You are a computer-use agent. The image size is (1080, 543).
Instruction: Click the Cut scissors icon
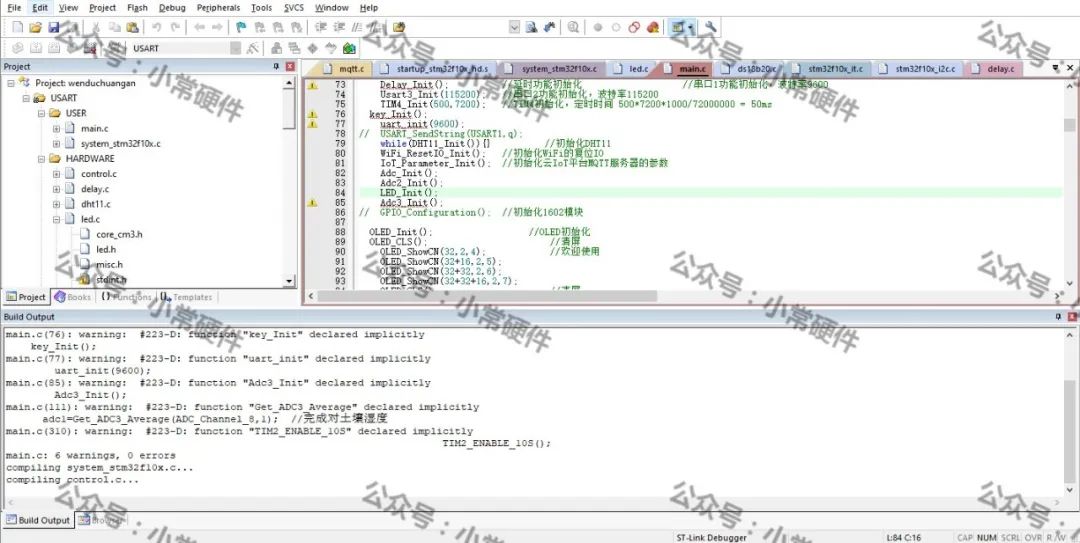[x=96, y=28]
